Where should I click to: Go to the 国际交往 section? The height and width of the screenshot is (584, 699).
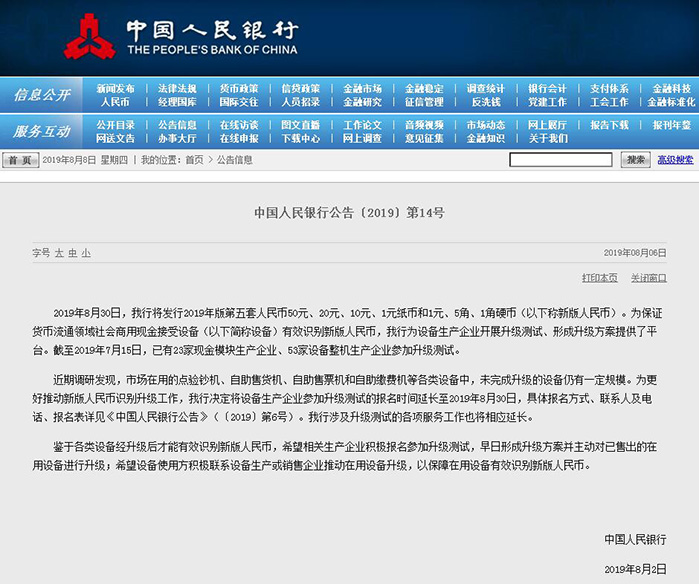pyautogui.click(x=239, y=102)
